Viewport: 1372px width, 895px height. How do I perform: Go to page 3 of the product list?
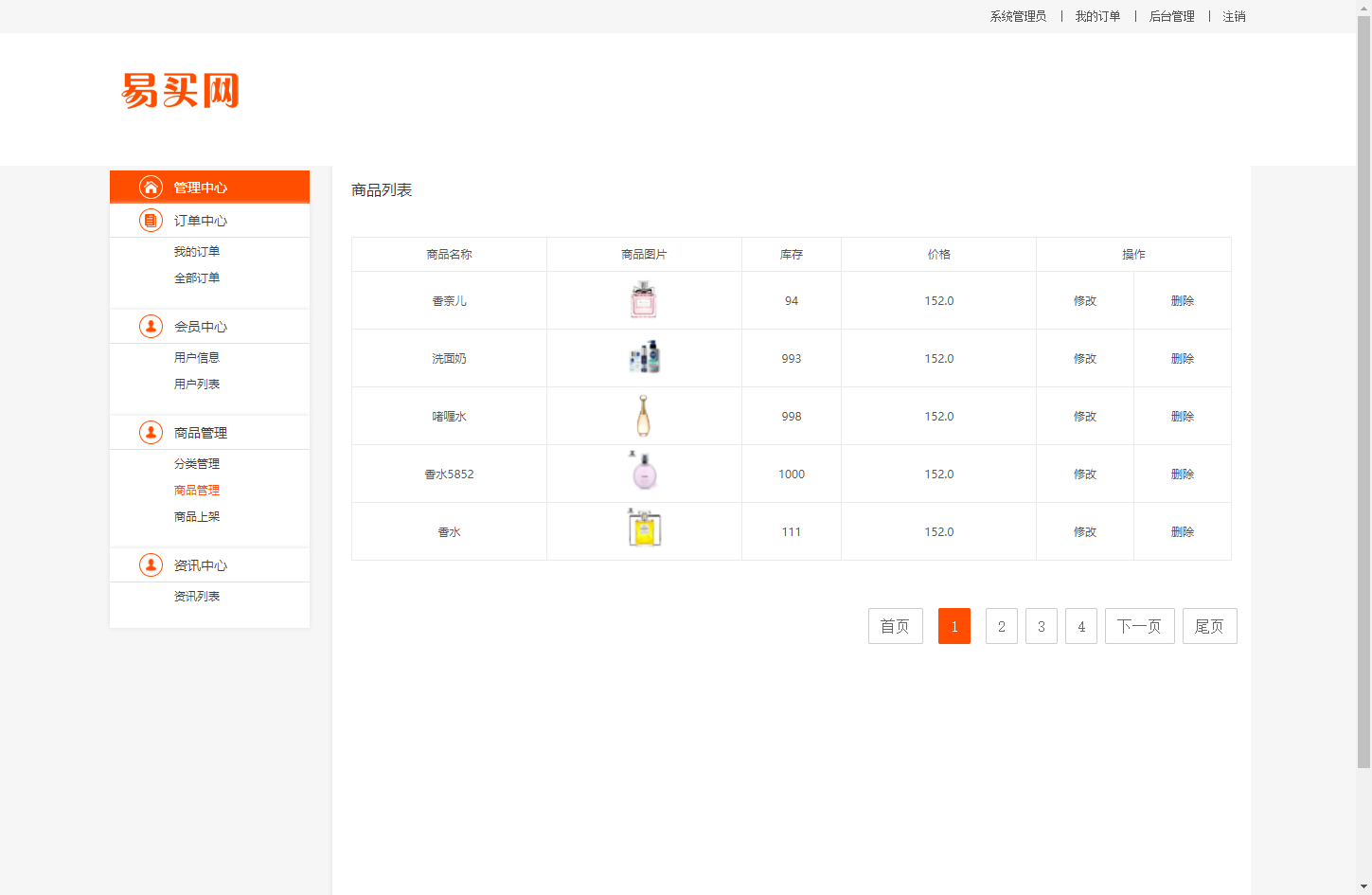click(1041, 626)
